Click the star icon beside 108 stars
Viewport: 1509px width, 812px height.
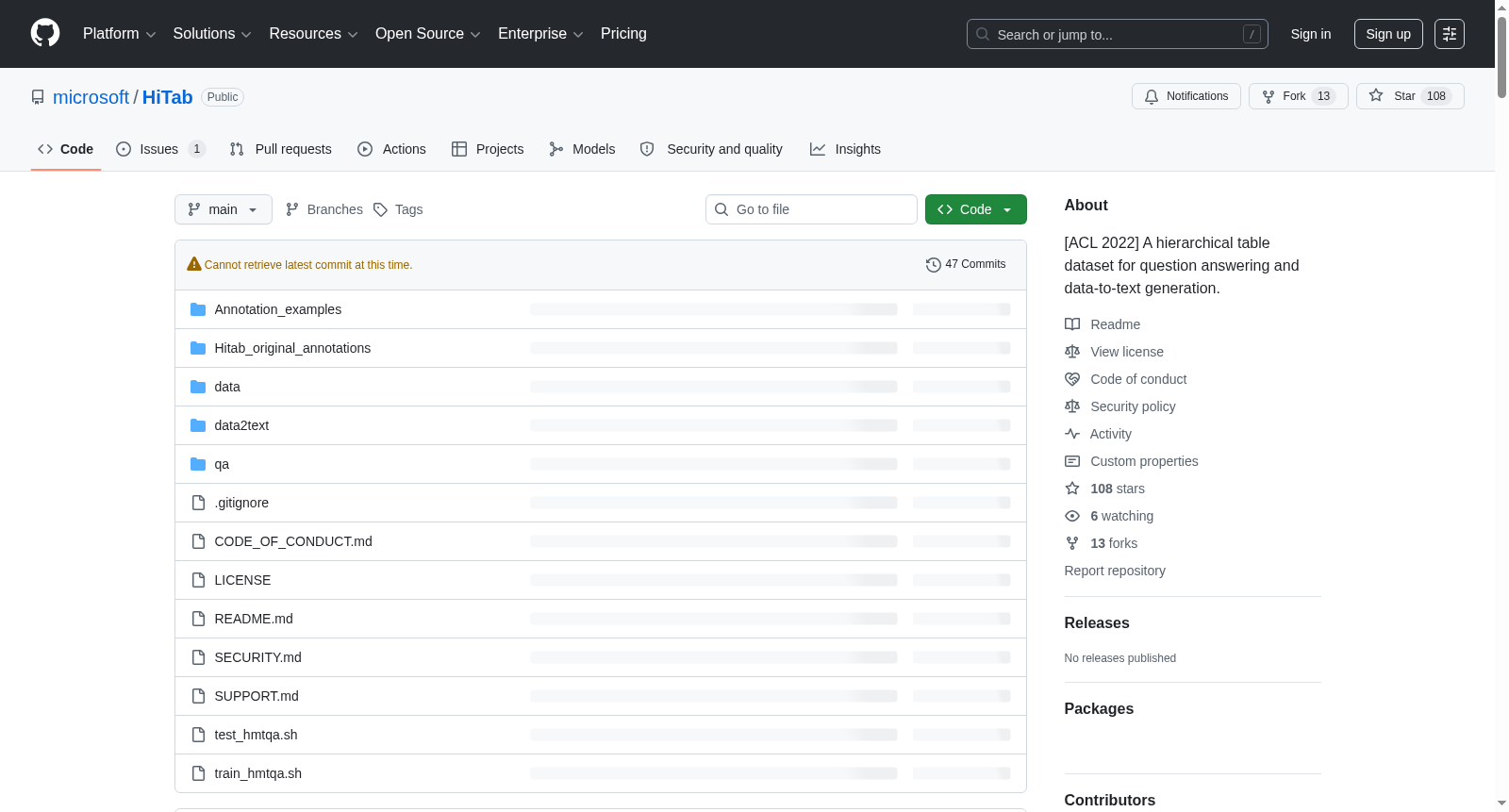(x=1072, y=489)
